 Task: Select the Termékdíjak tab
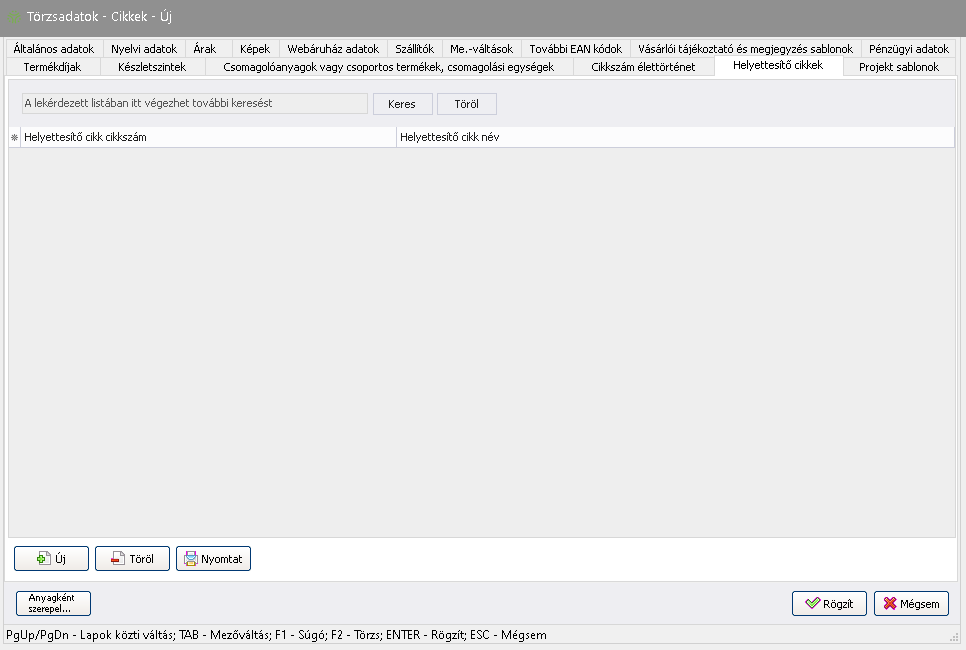coord(52,67)
